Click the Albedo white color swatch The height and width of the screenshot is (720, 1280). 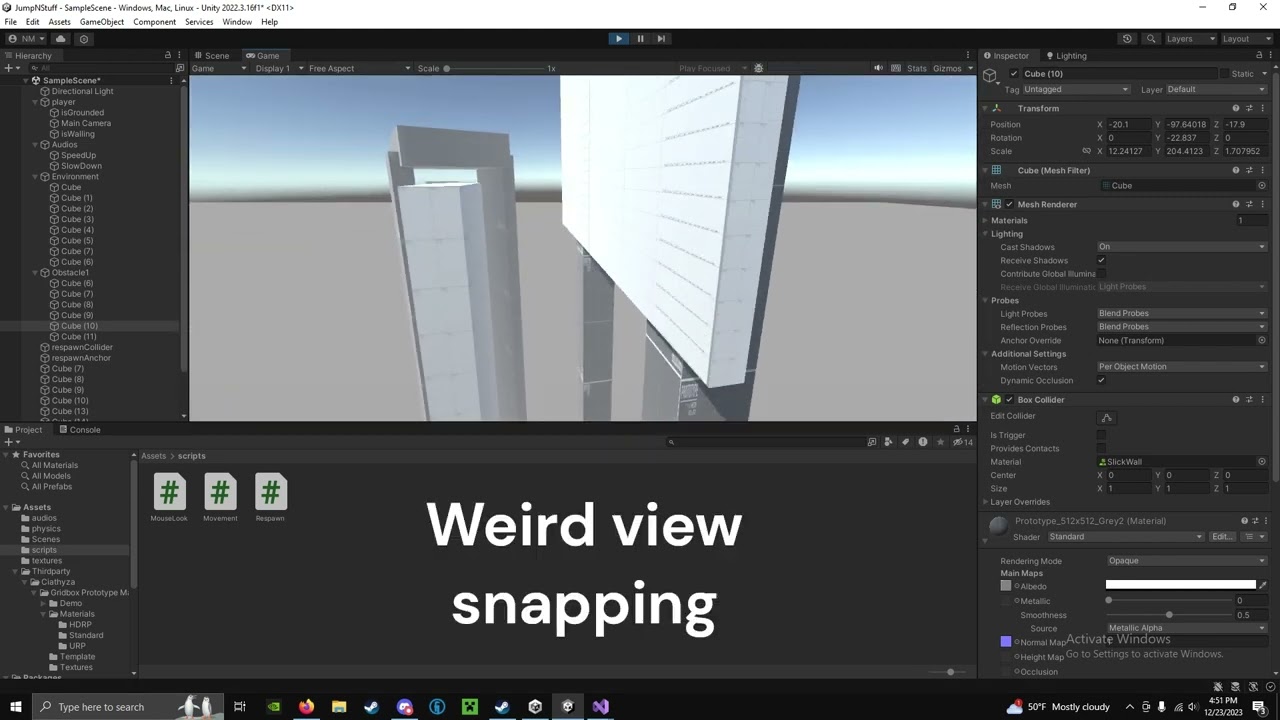[1180, 585]
